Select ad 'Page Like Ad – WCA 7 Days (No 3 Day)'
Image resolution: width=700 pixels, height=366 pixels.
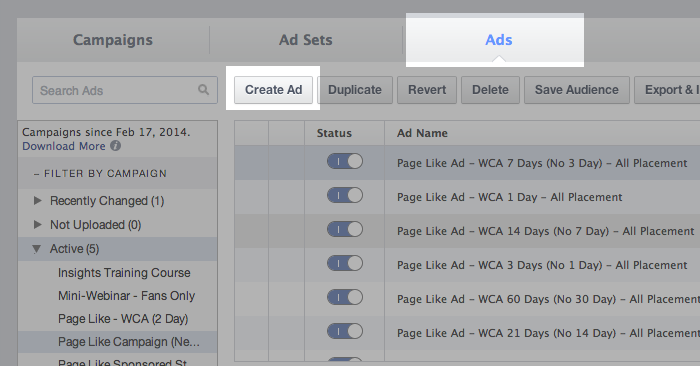(542, 163)
